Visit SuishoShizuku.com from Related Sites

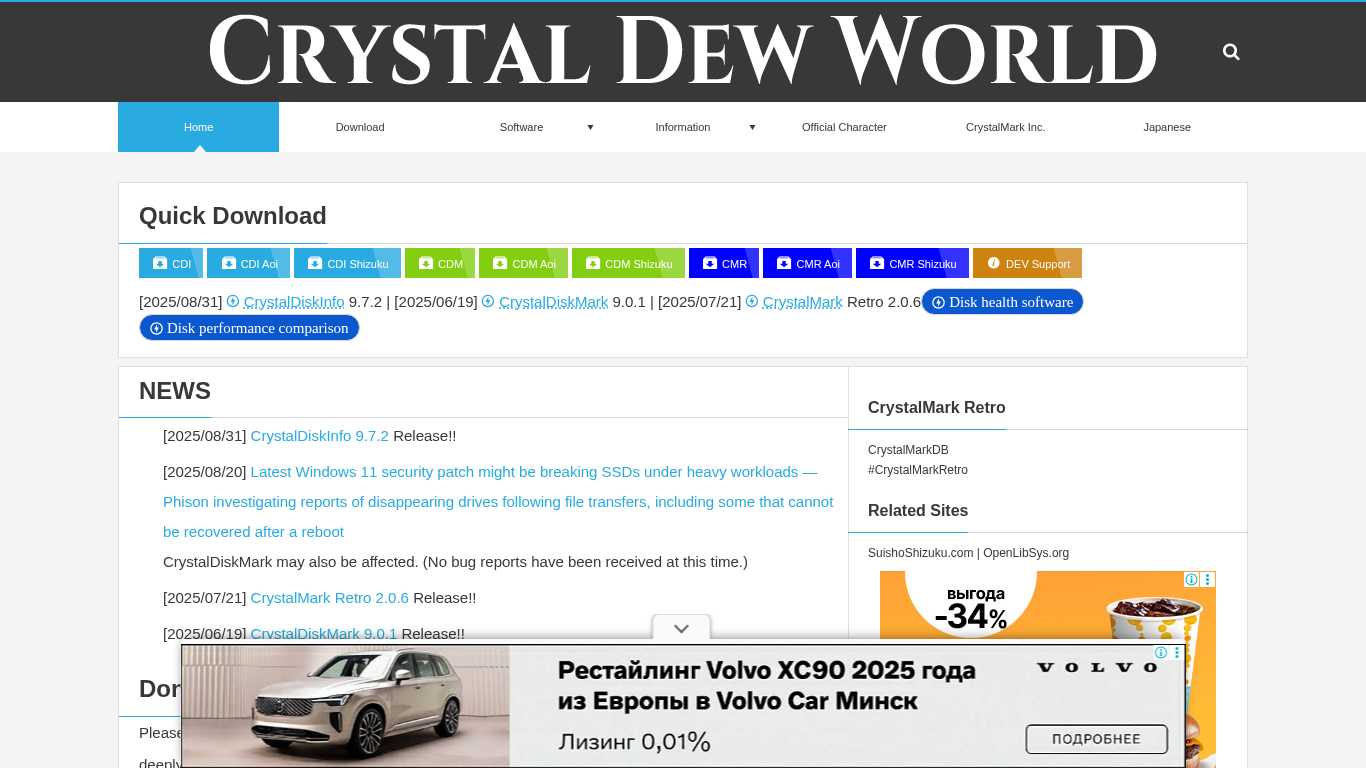click(x=920, y=553)
